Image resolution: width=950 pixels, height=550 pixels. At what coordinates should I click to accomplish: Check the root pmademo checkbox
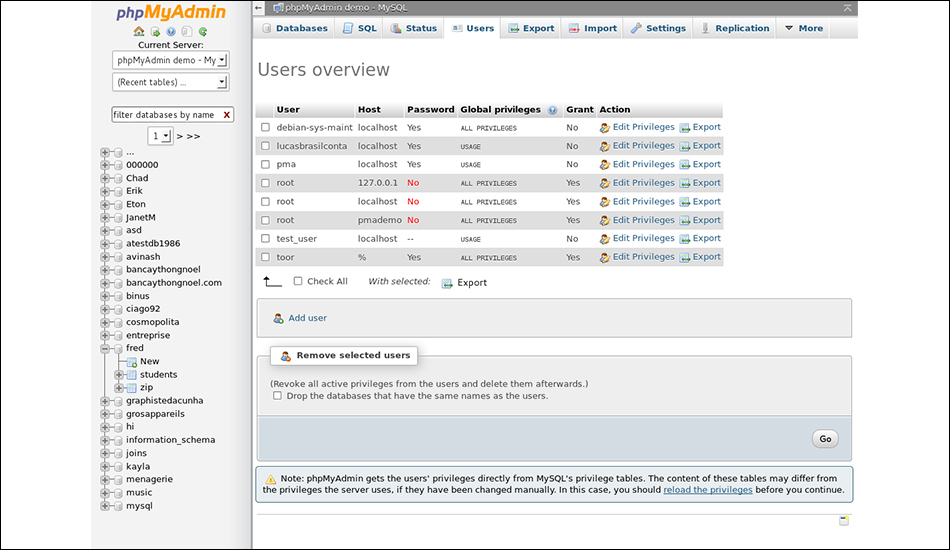coord(265,220)
